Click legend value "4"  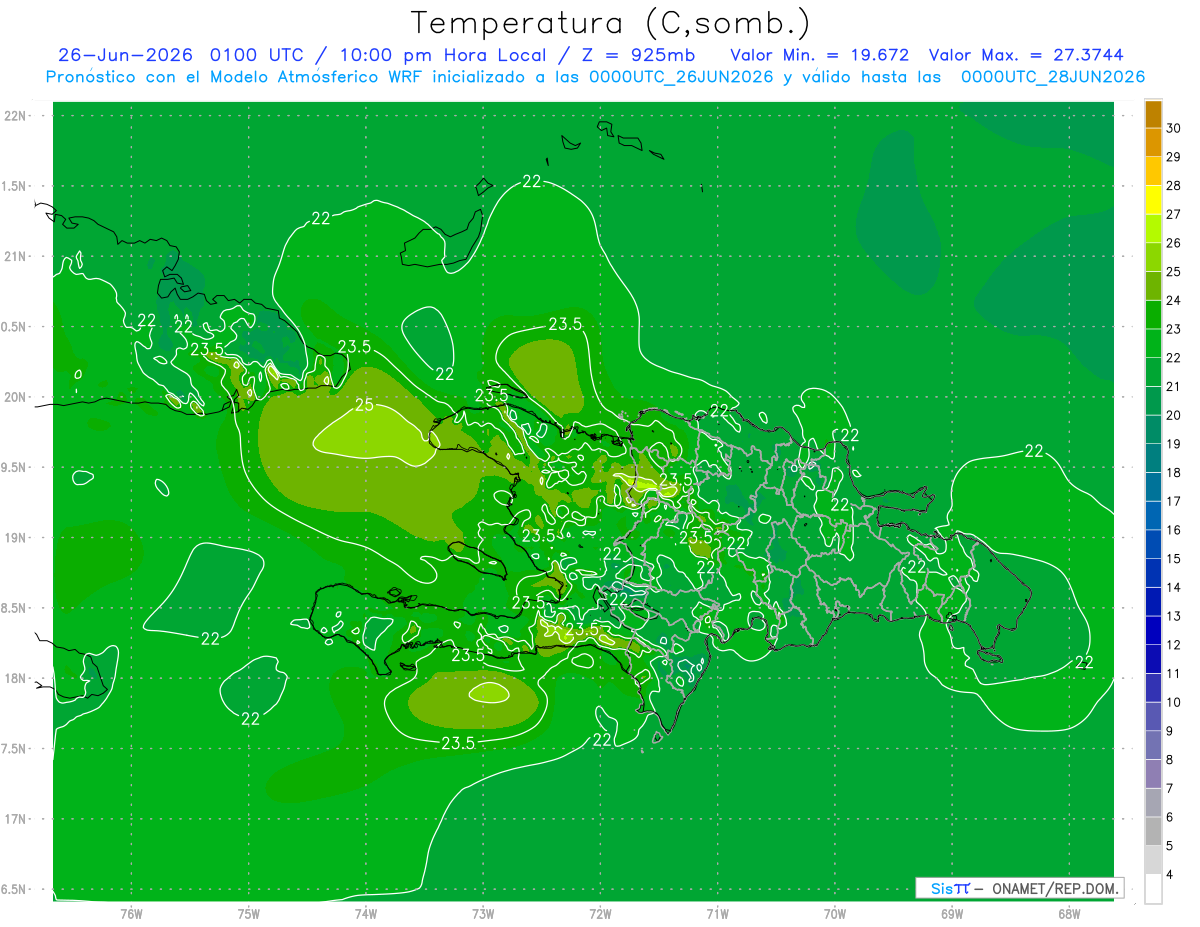(1171, 875)
